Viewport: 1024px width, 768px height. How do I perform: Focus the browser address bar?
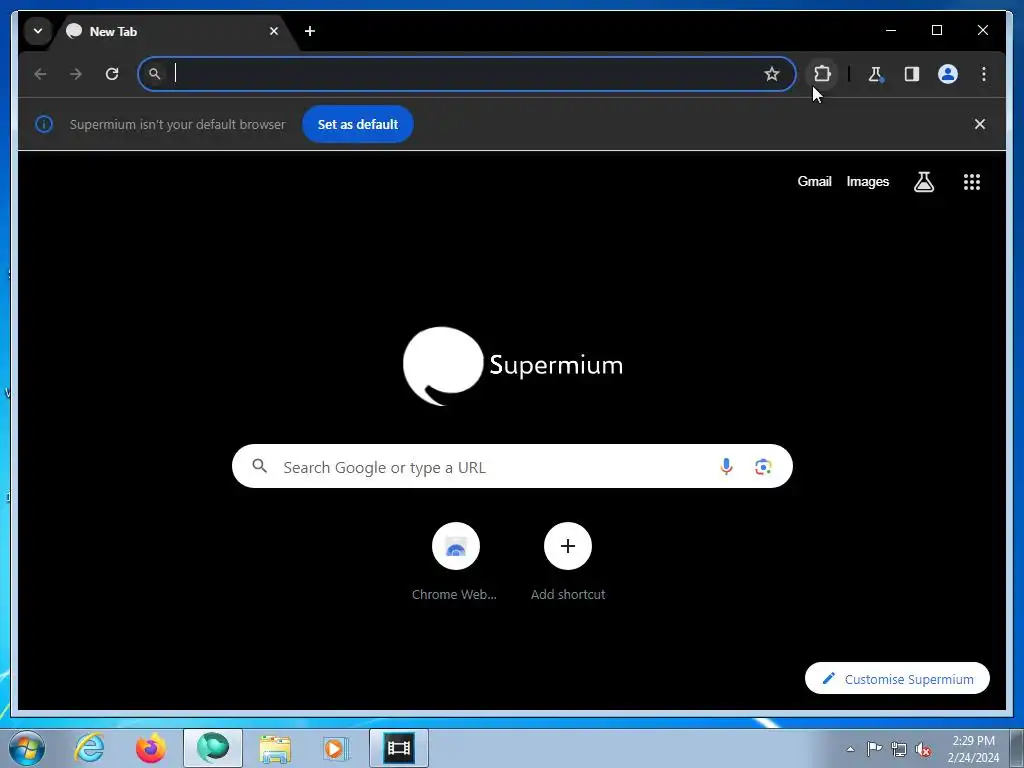tap(467, 74)
